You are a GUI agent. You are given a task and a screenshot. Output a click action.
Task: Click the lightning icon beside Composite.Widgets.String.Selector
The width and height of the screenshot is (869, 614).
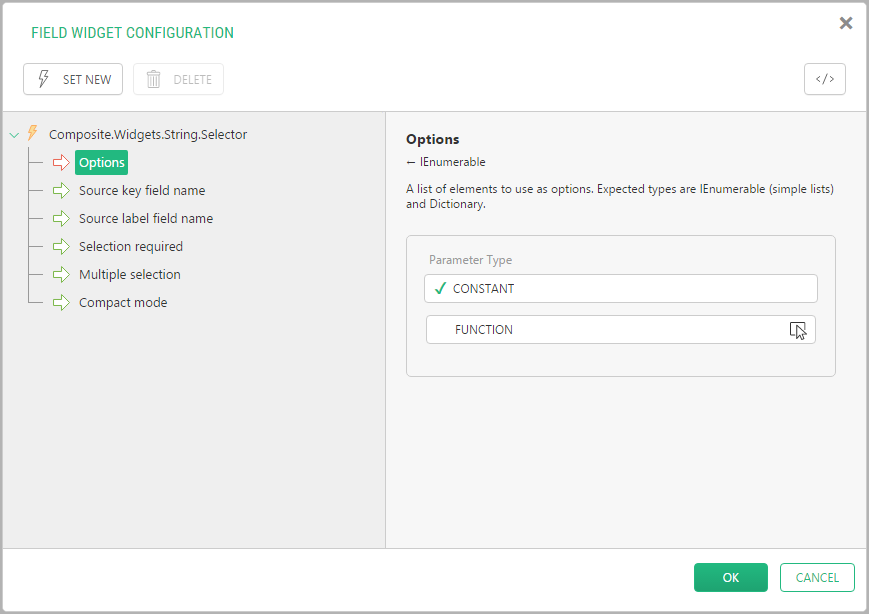[x=33, y=134]
